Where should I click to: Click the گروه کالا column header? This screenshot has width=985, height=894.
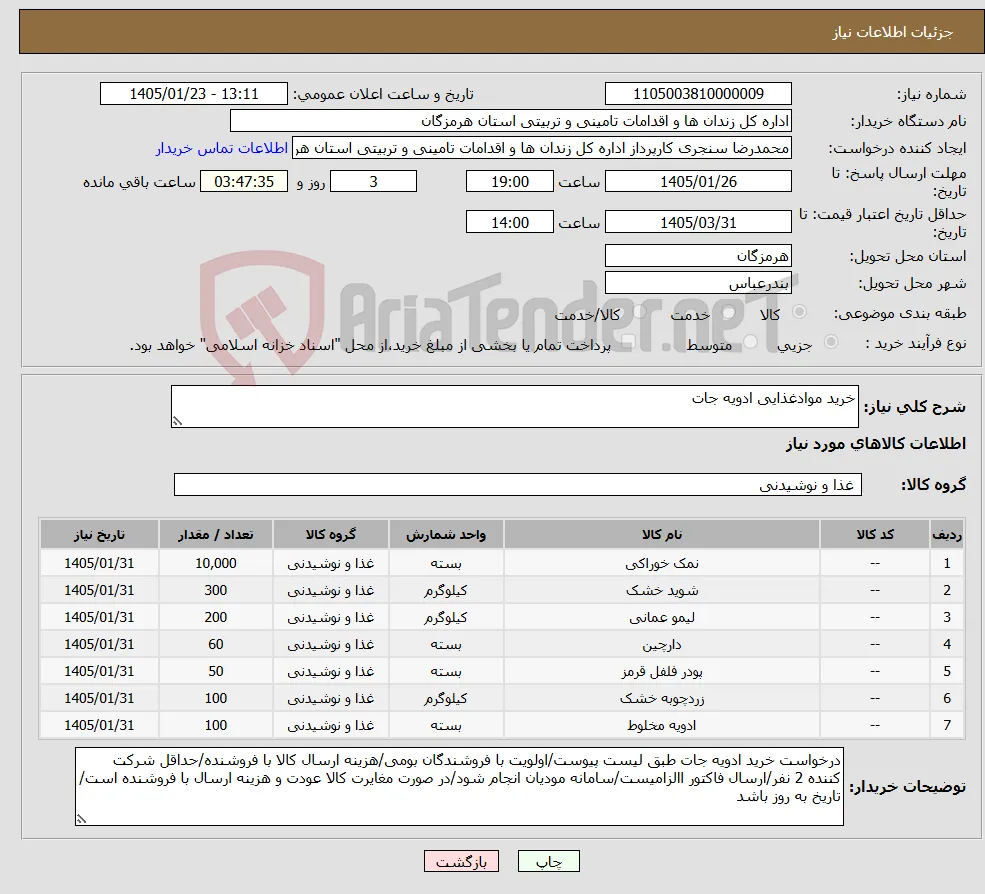[x=330, y=534]
